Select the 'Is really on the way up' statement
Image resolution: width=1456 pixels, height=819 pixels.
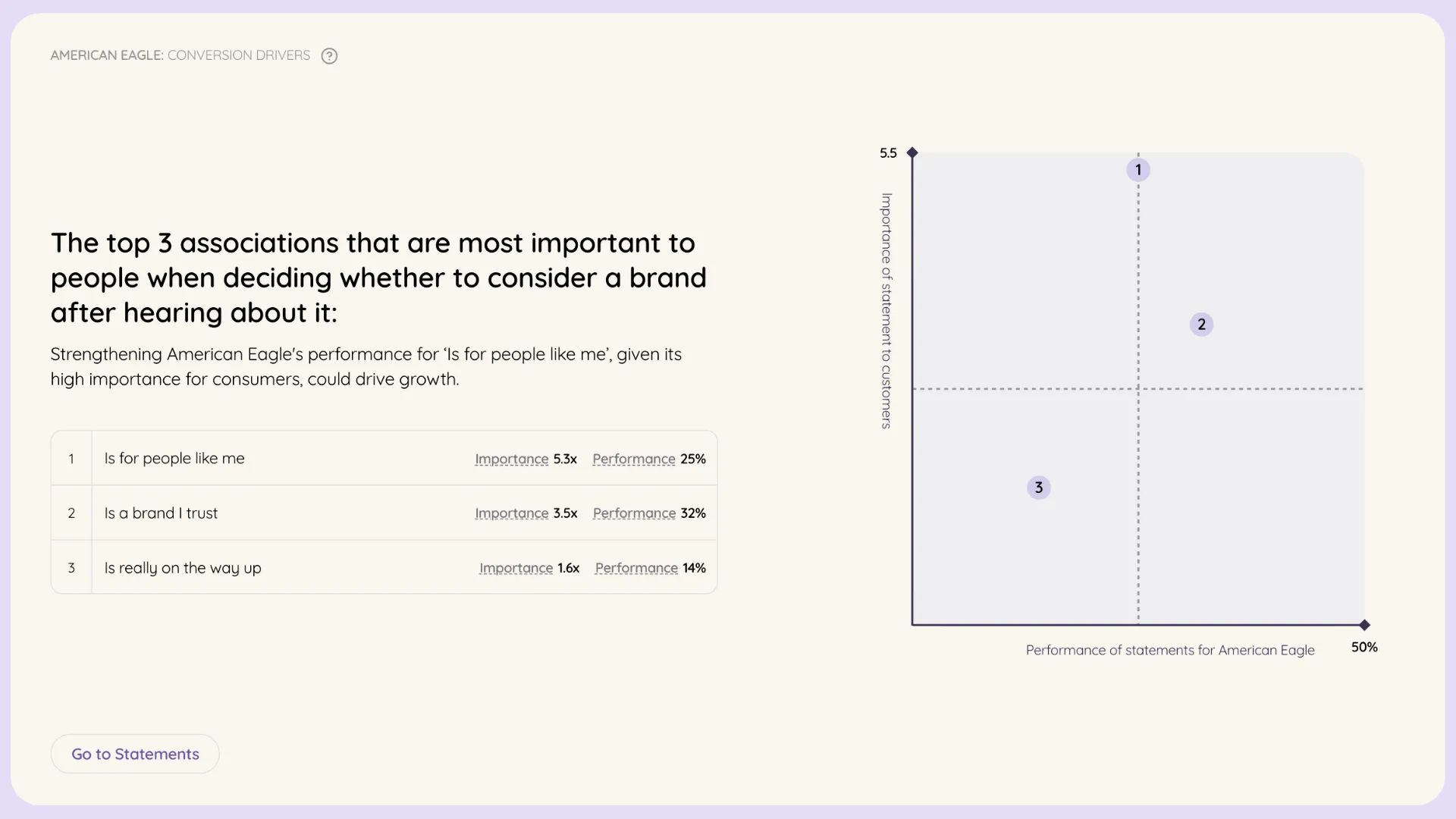[x=183, y=568]
